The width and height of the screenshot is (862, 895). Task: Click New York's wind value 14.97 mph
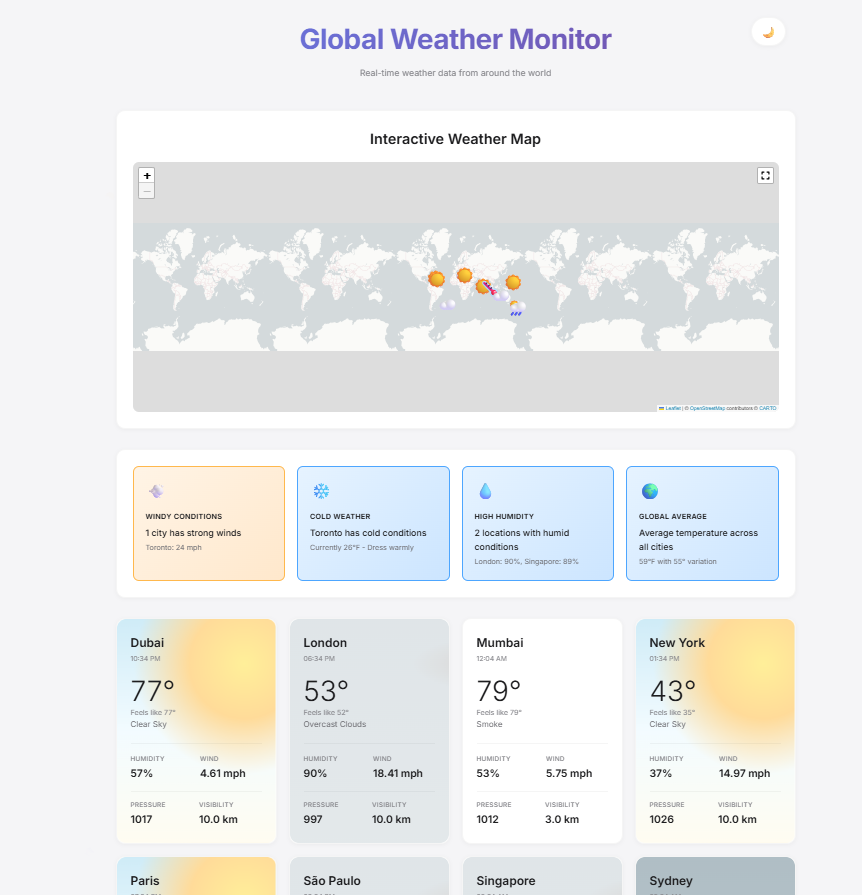[x=744, y=773]
